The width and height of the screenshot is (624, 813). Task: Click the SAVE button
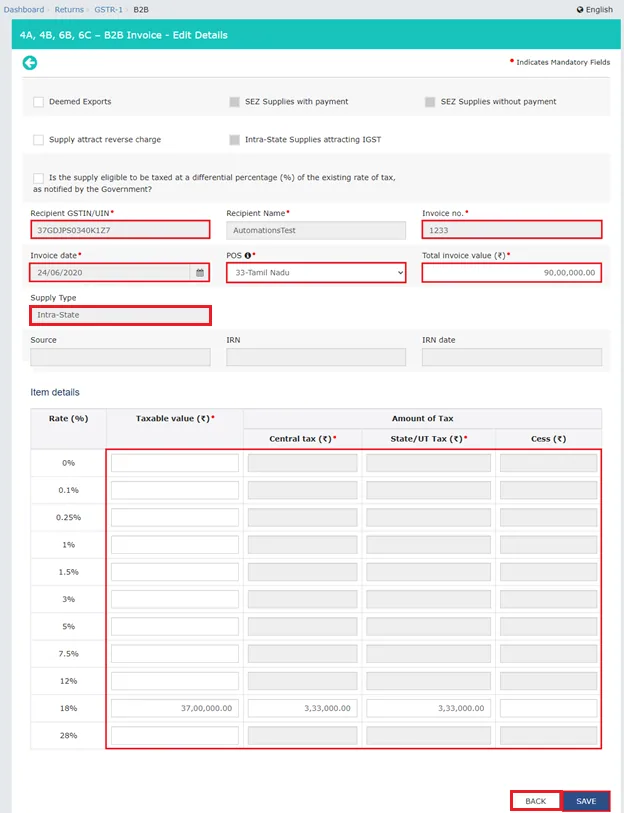(586, 801)
